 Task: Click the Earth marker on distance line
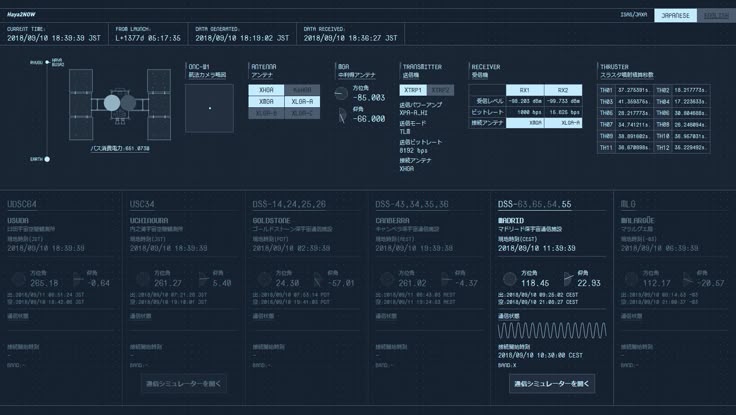(x=47, y=159)
